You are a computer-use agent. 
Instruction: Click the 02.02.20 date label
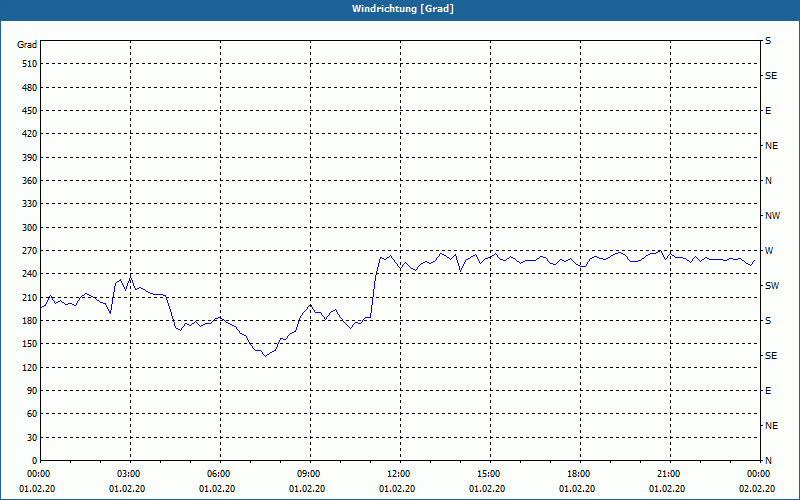point(757,489)
